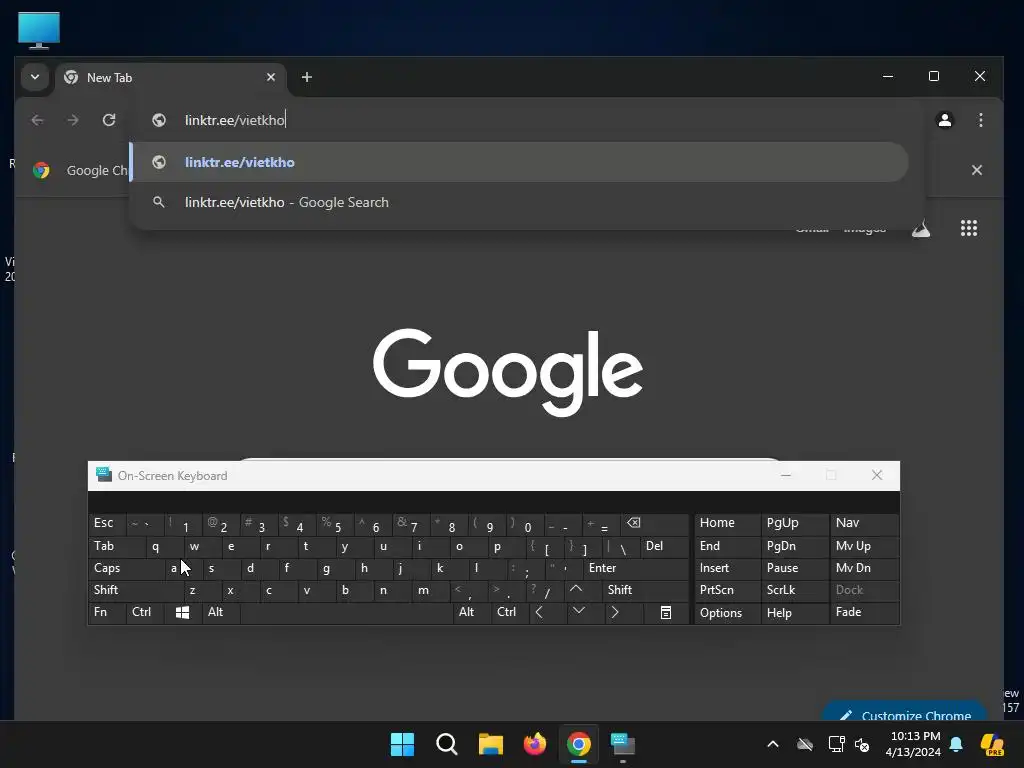Toggle the Fn key
The image size is (1024, 768).
[108, 613]
